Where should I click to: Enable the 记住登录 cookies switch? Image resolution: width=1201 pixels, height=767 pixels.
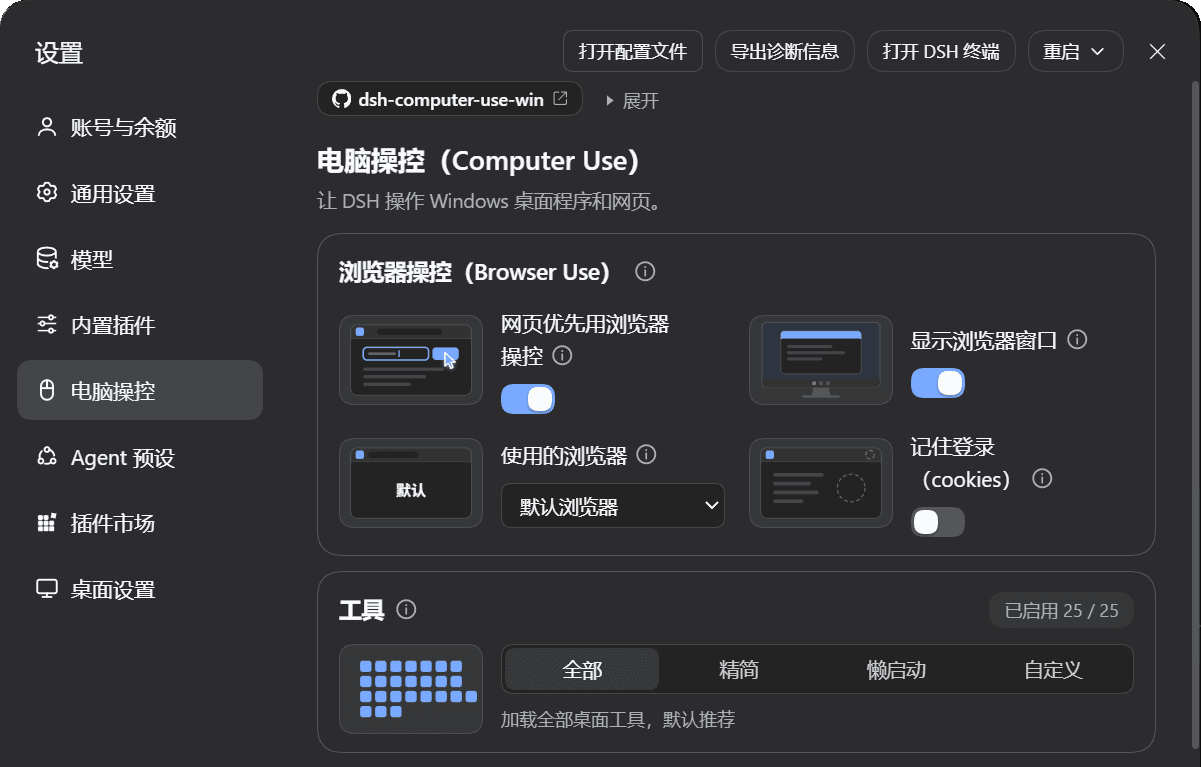(938, 522)
